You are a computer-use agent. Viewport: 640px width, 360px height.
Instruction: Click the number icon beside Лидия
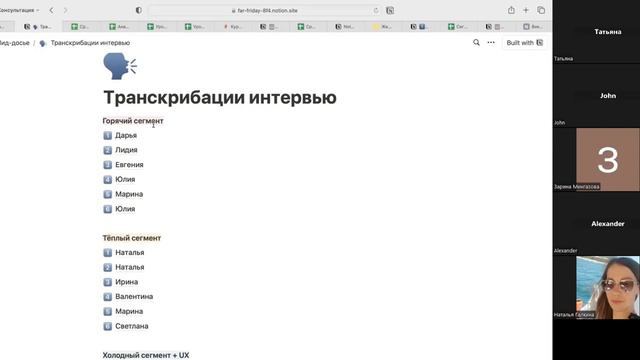click(x=107, y=150)
